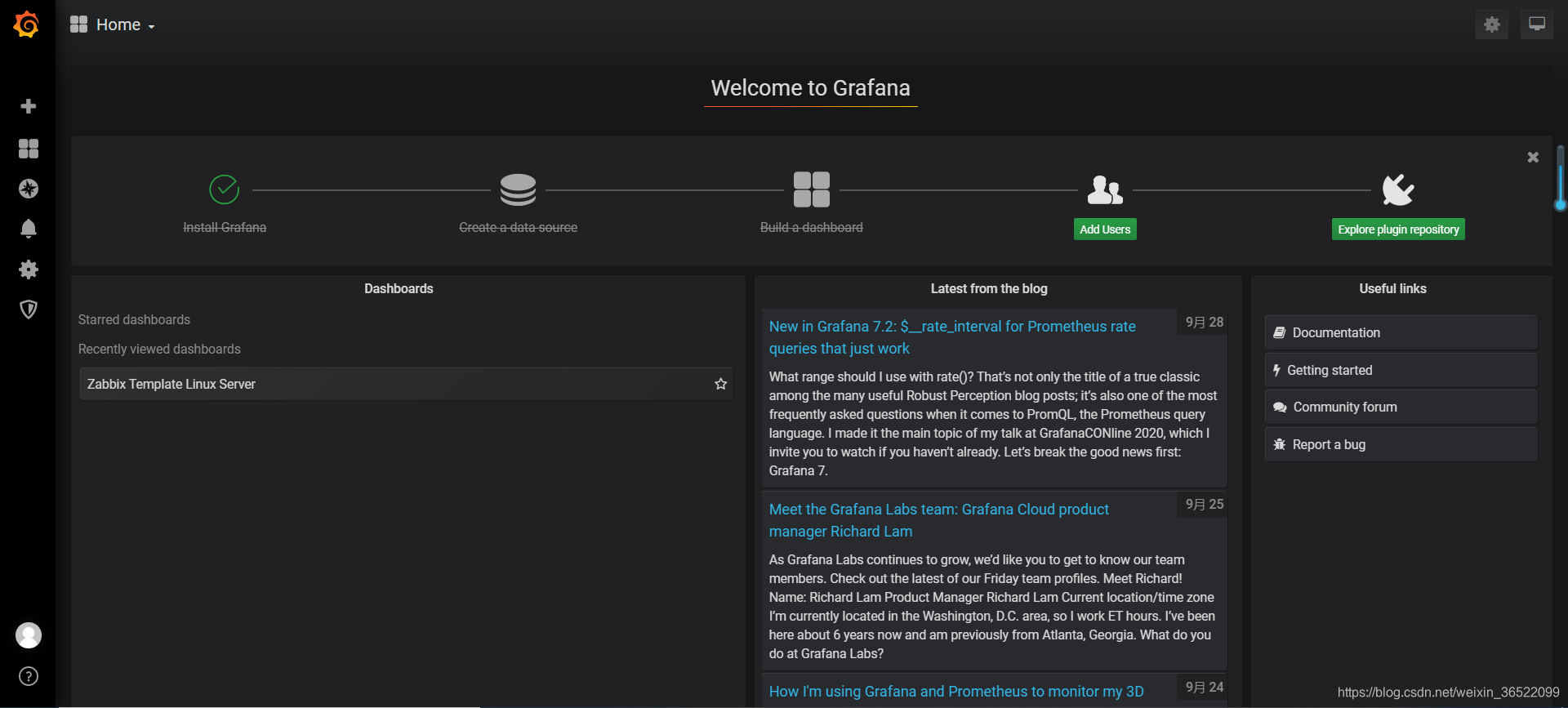
Task: Open the Richard Lam team profile post
Action: point(939,520)
